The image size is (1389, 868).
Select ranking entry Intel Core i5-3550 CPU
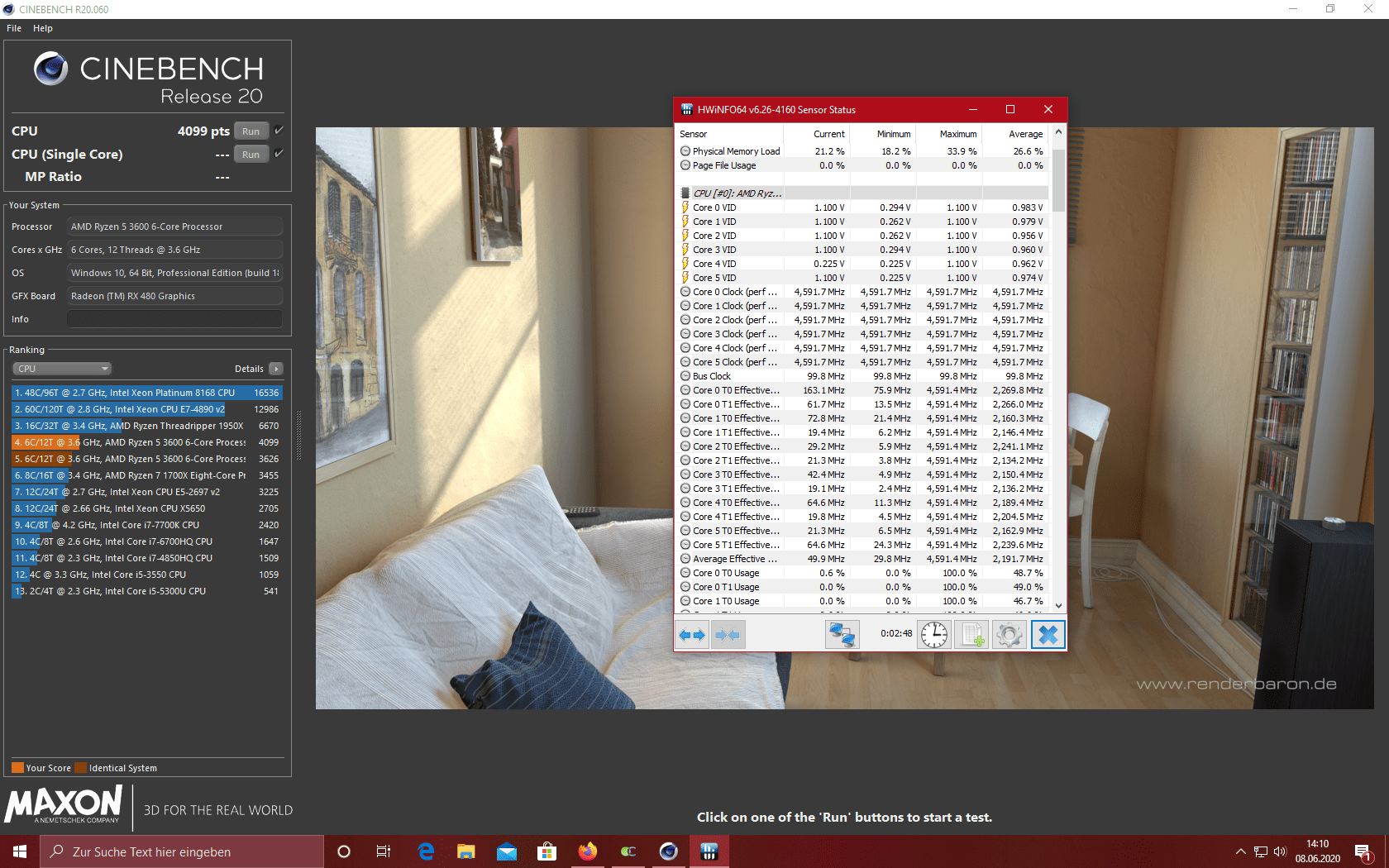147,575
